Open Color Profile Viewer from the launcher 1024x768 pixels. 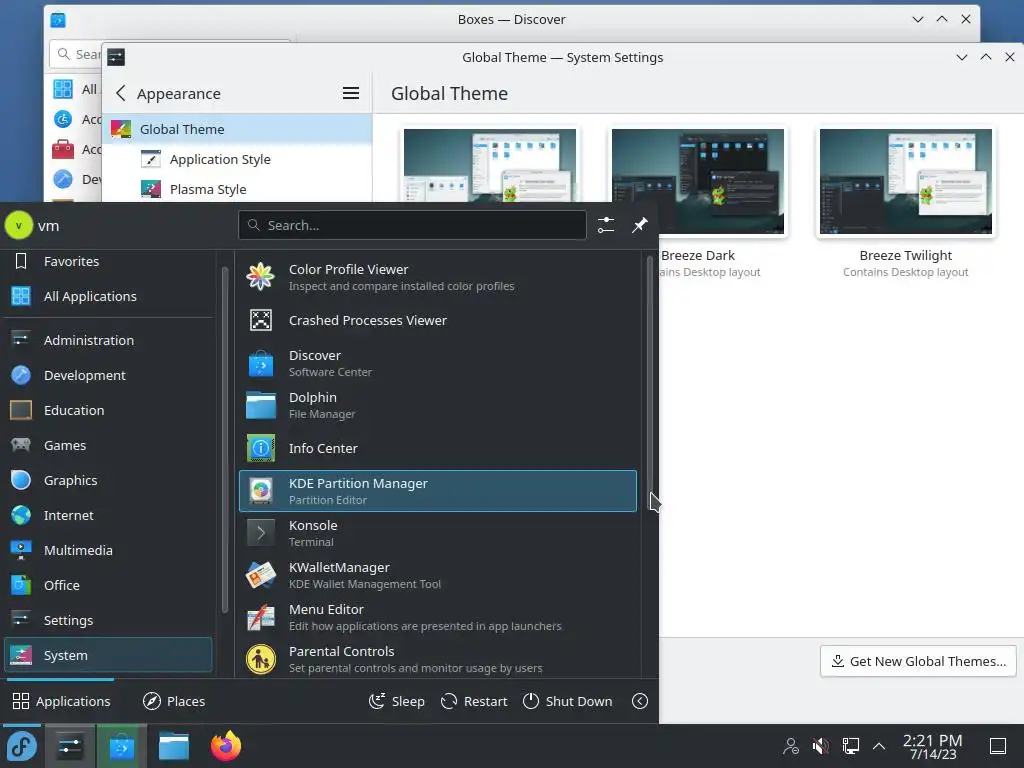click(438, 278)
